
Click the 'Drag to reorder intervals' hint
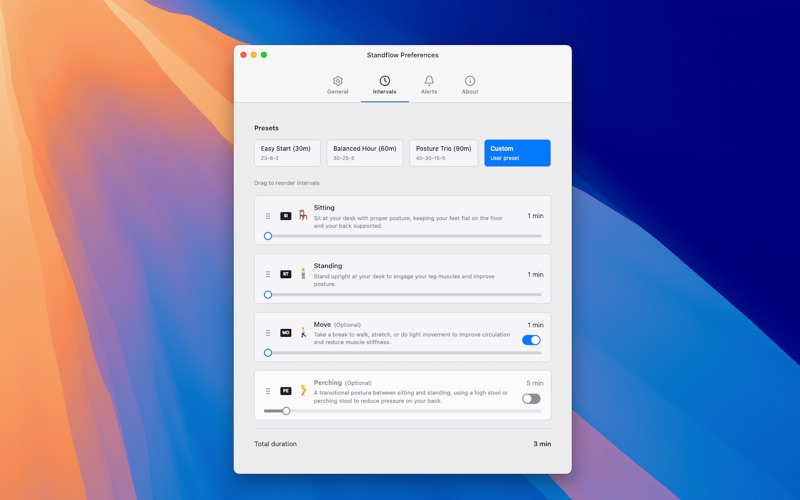[x=287, y=183]
